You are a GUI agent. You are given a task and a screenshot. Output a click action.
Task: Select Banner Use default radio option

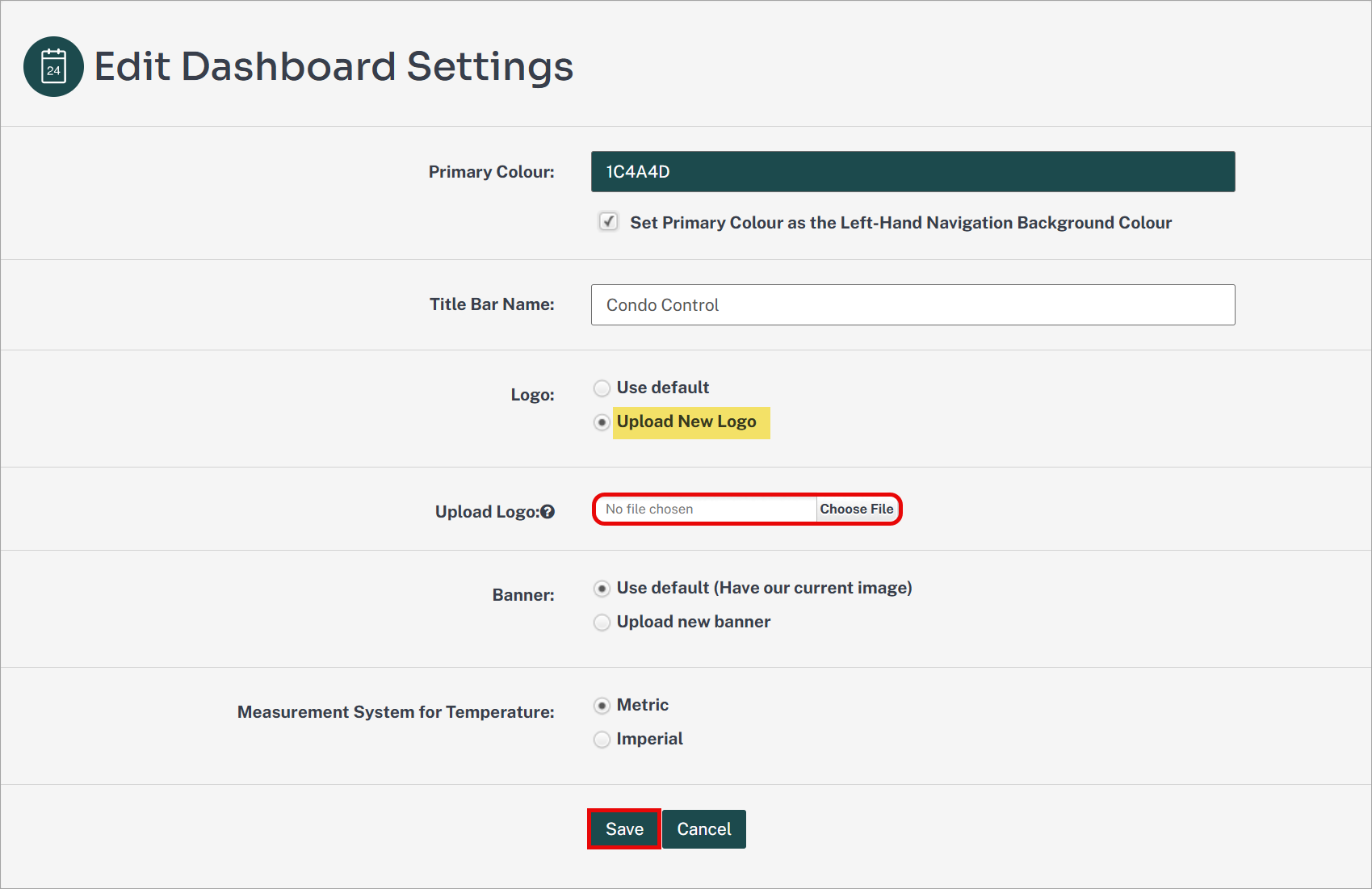coord(602,589)
